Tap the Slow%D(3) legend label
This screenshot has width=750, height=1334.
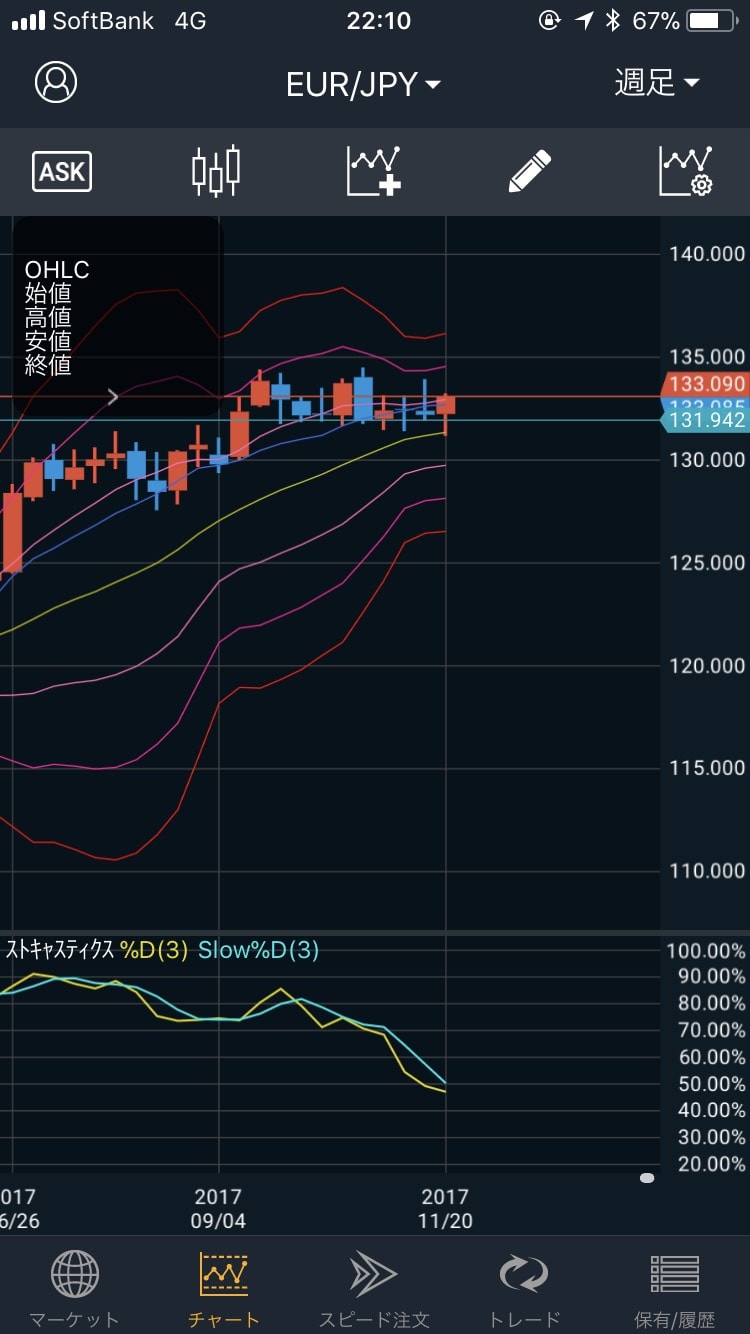[x=258, y=950]
